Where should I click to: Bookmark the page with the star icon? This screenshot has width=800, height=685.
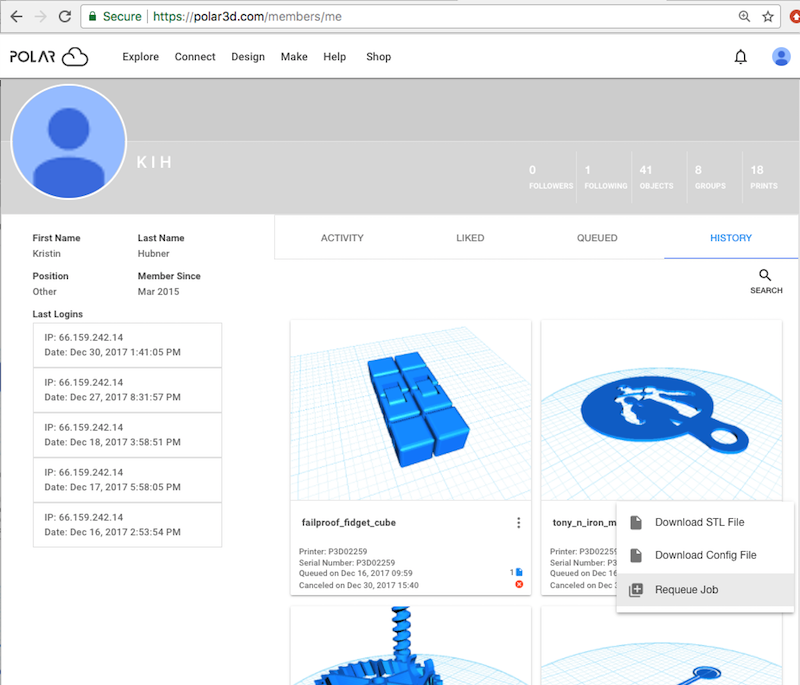[x=768, y=16]
